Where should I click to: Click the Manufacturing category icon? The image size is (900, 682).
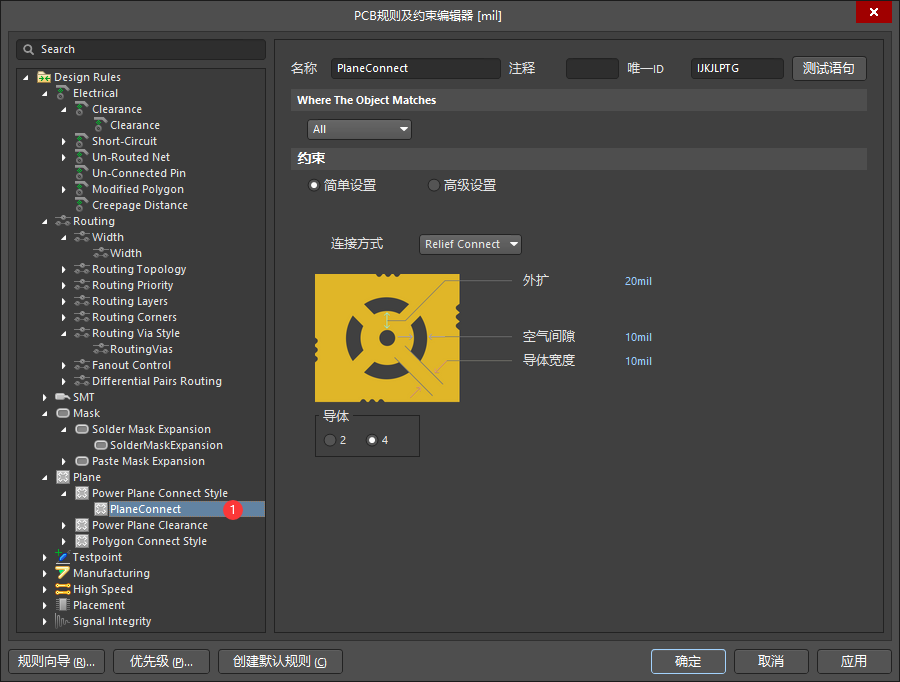coord(63,572)
